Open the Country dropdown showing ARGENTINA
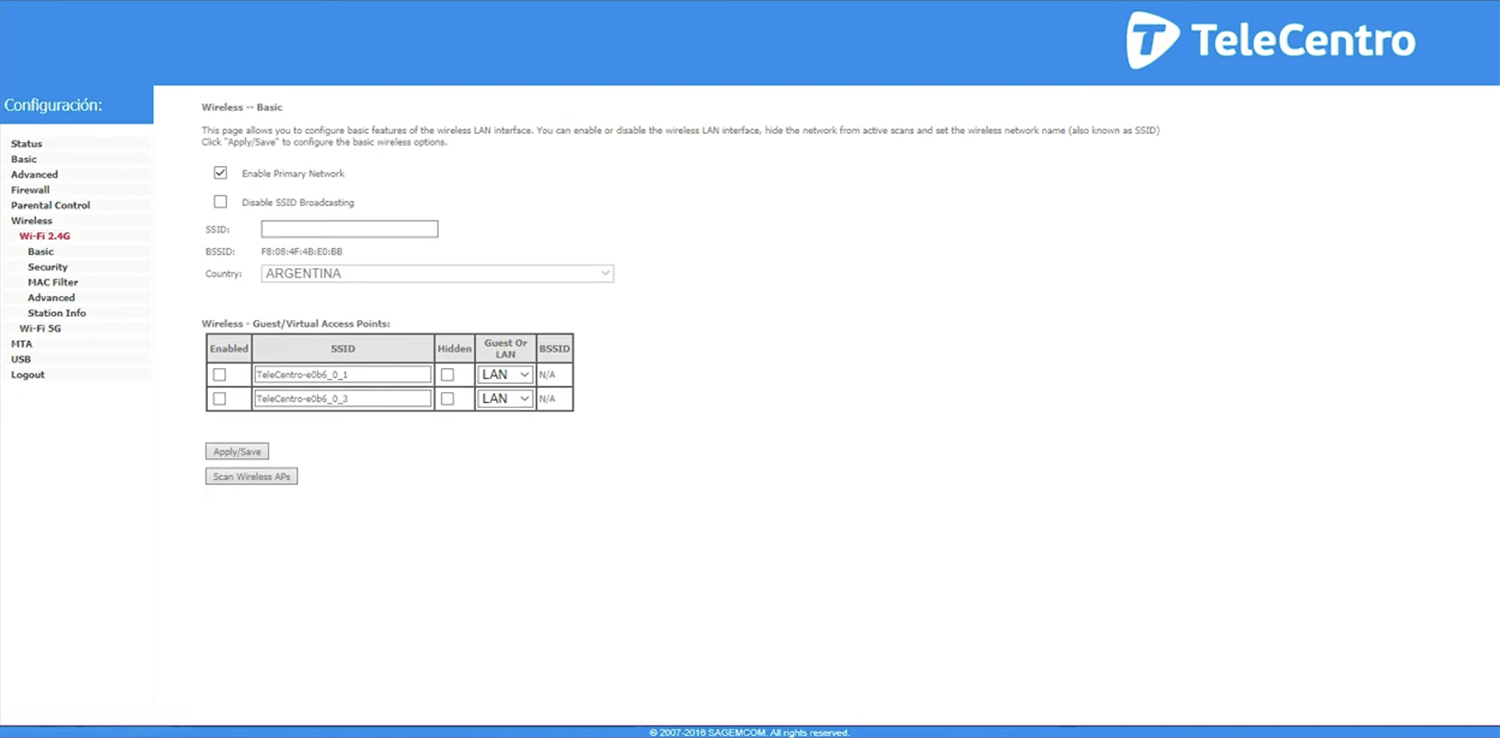Screen dimensions: 1500x738 point(437,274)
